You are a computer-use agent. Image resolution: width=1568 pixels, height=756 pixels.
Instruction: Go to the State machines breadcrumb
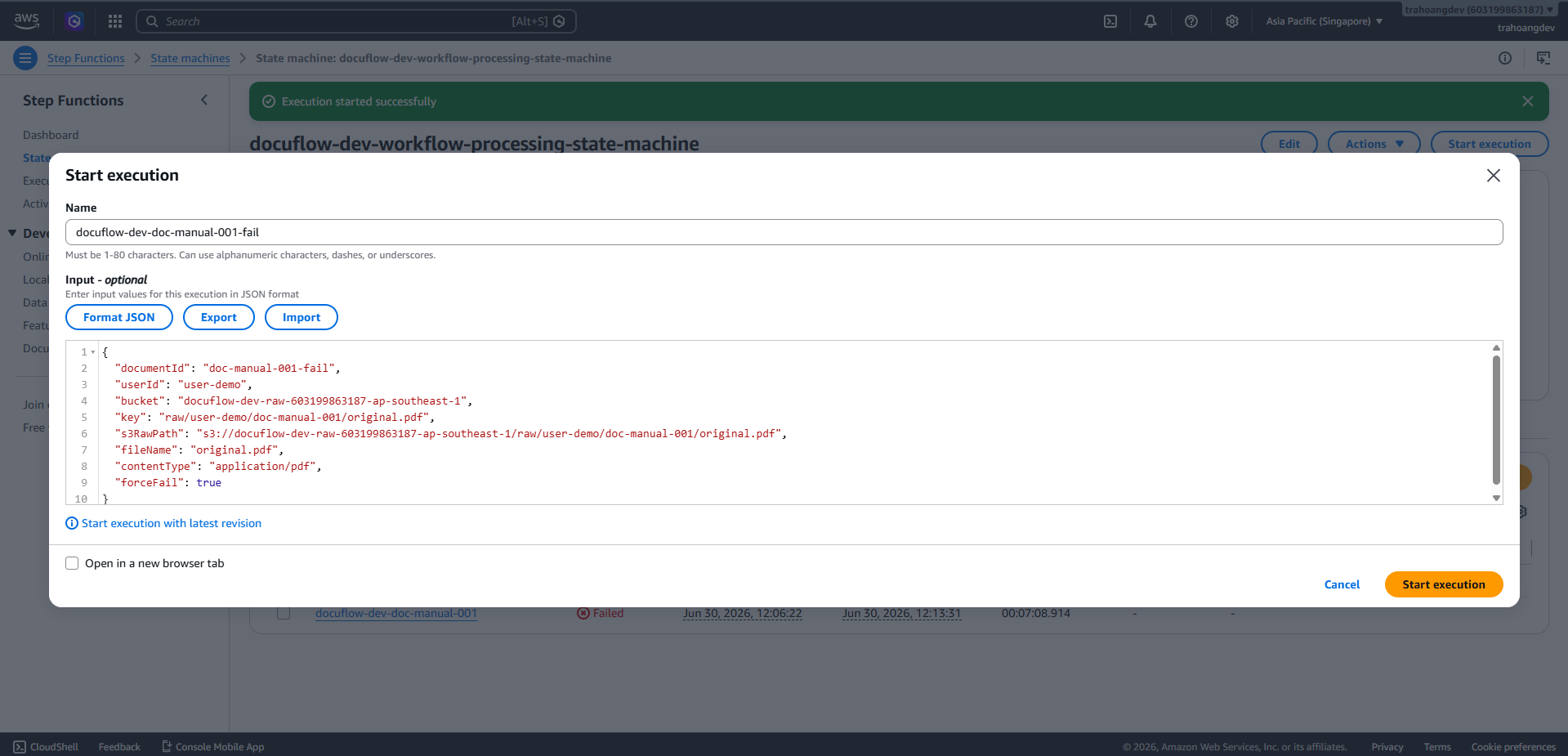(x=190, y=58)
